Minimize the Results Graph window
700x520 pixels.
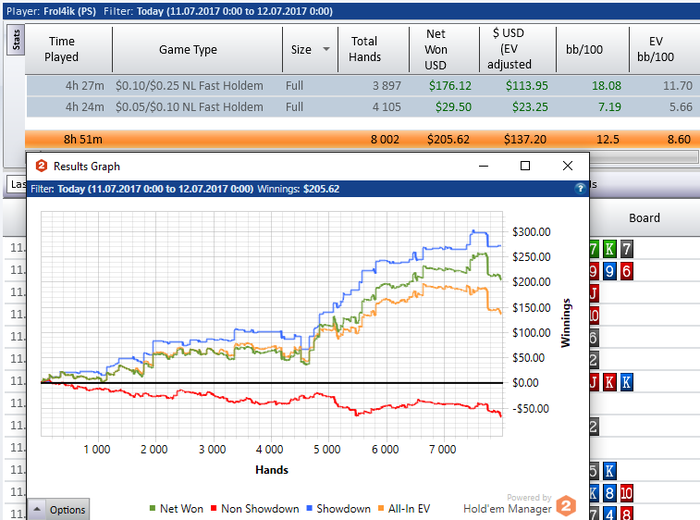[x=483, y=166]
